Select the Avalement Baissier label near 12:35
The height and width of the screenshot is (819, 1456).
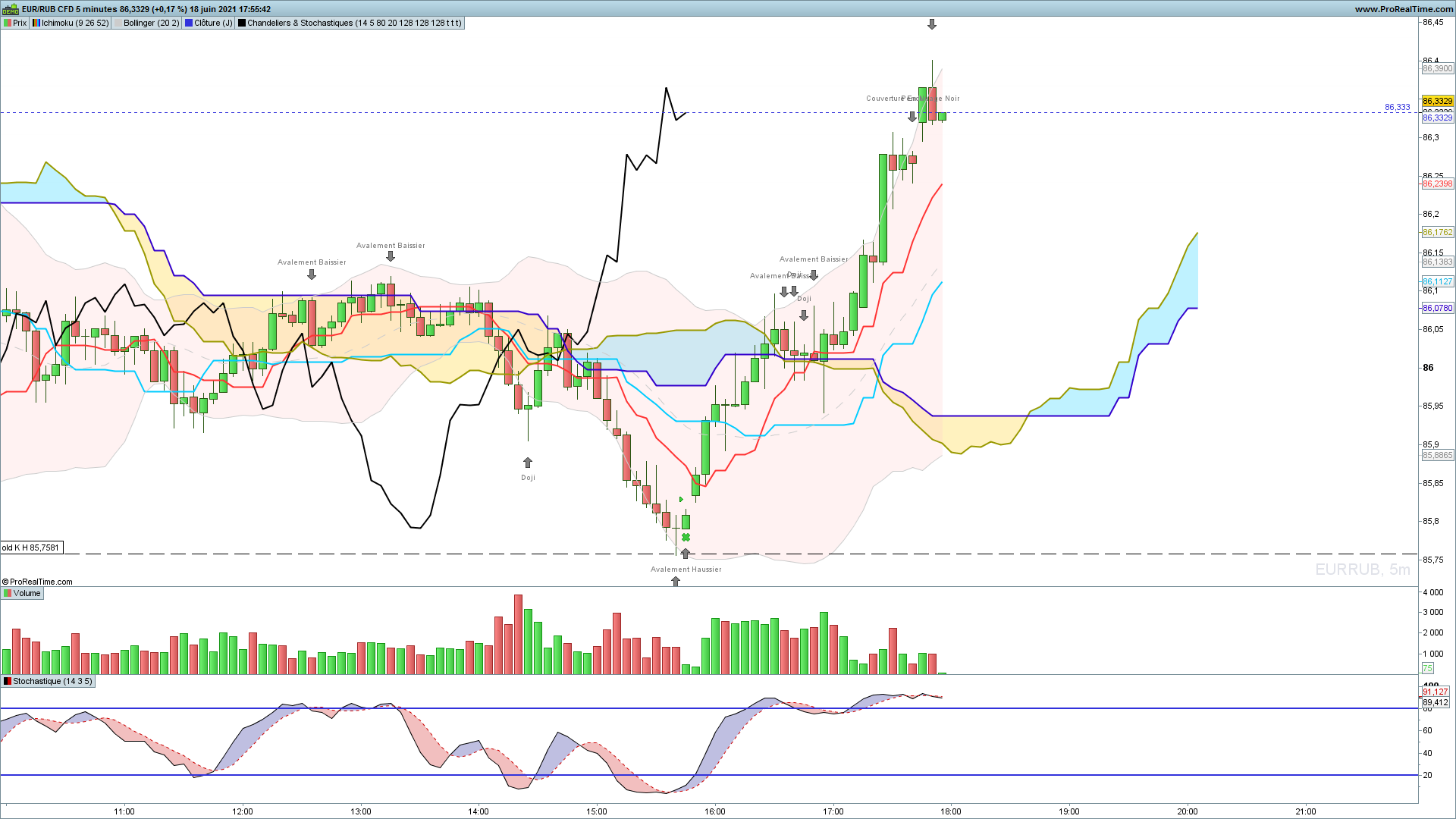point(312,262)
